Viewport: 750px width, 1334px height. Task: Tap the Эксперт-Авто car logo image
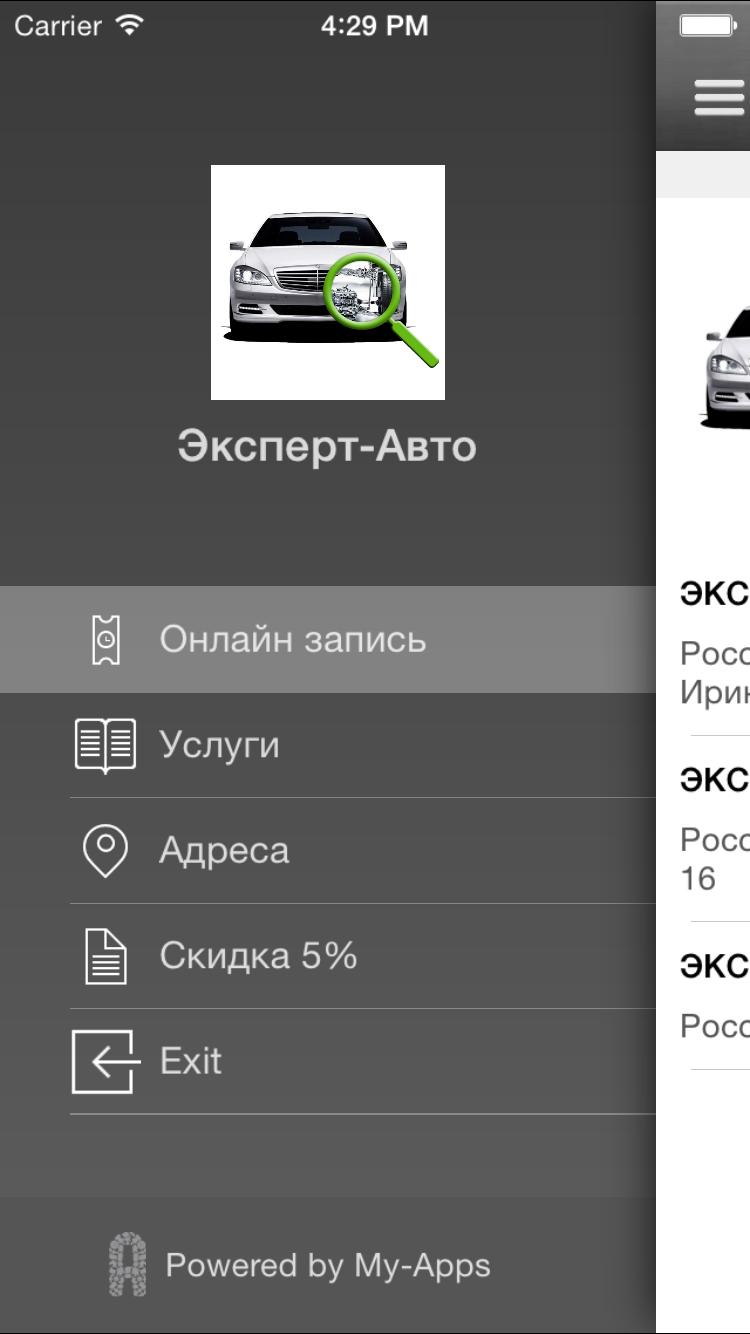[328, 282]
